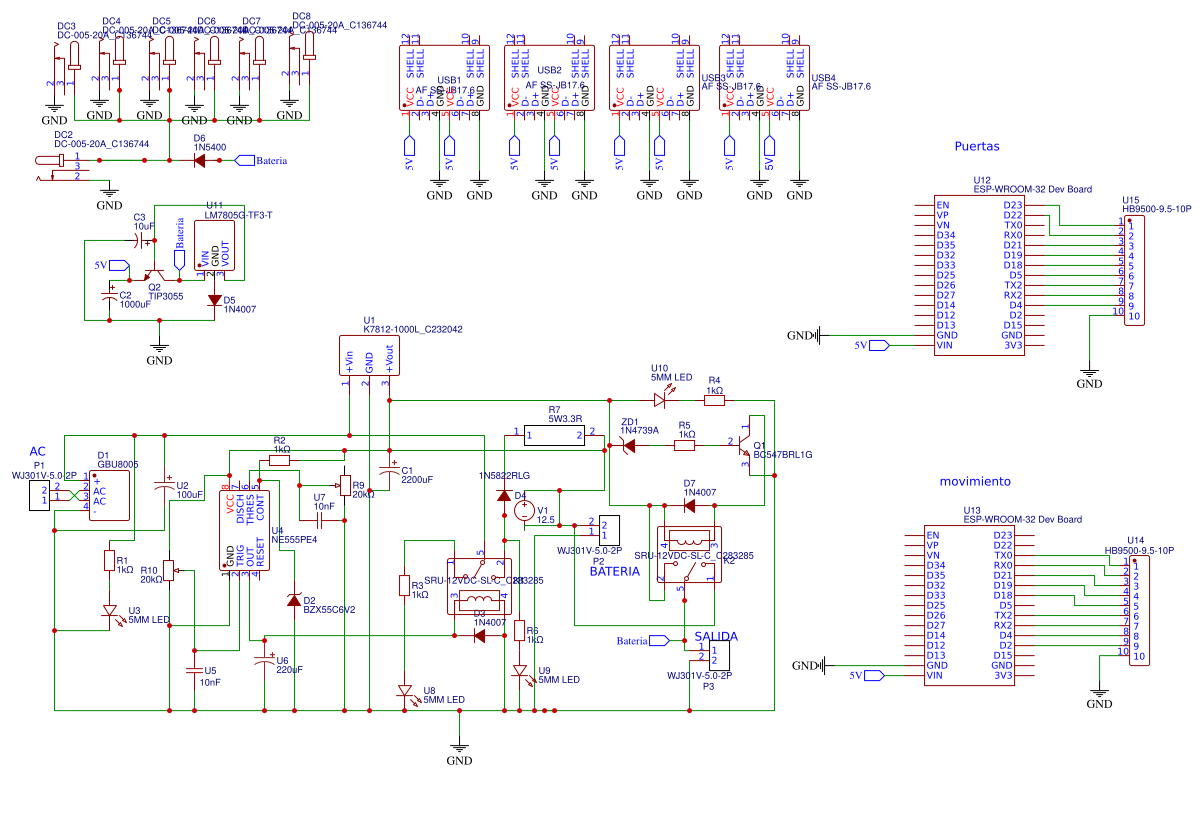The width and height of the screenshot is (1203, 832).
Task: Select the R10 20kΩ potentiometer symbol
Action: click(171, 571)
